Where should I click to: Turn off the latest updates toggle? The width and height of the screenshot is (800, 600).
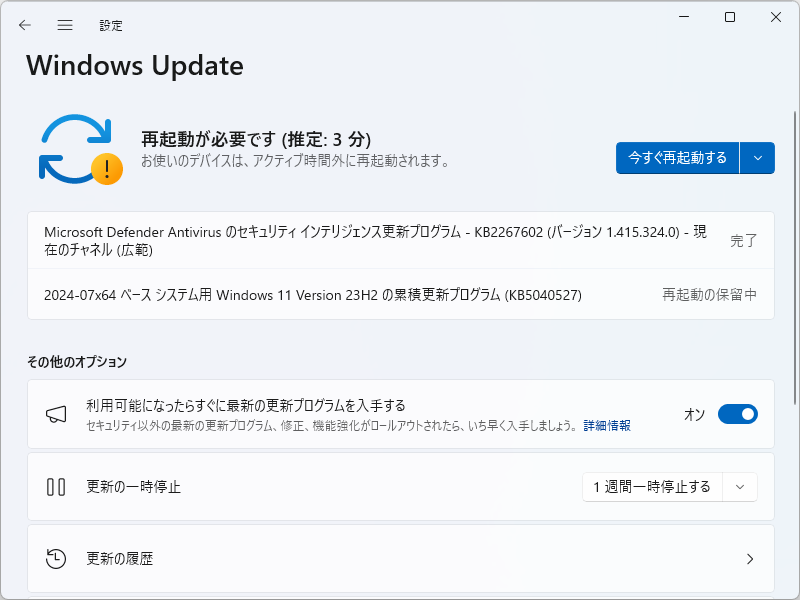(738, 413)
